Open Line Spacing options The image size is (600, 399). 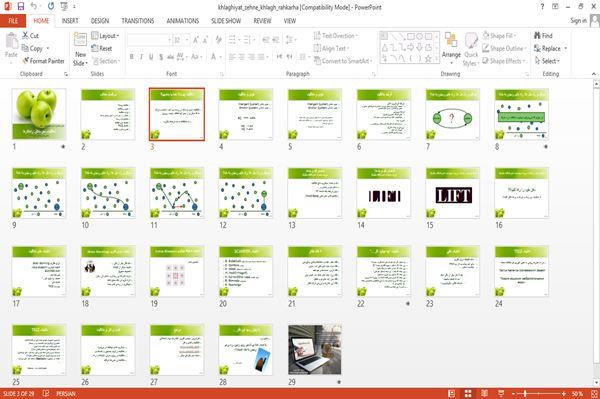[290, 40]
